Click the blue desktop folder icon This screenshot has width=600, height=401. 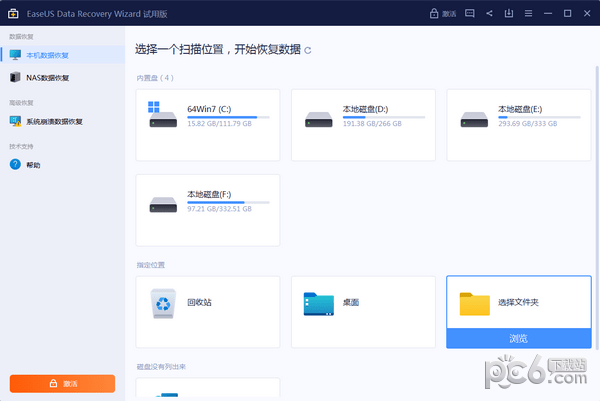point(318,304)
